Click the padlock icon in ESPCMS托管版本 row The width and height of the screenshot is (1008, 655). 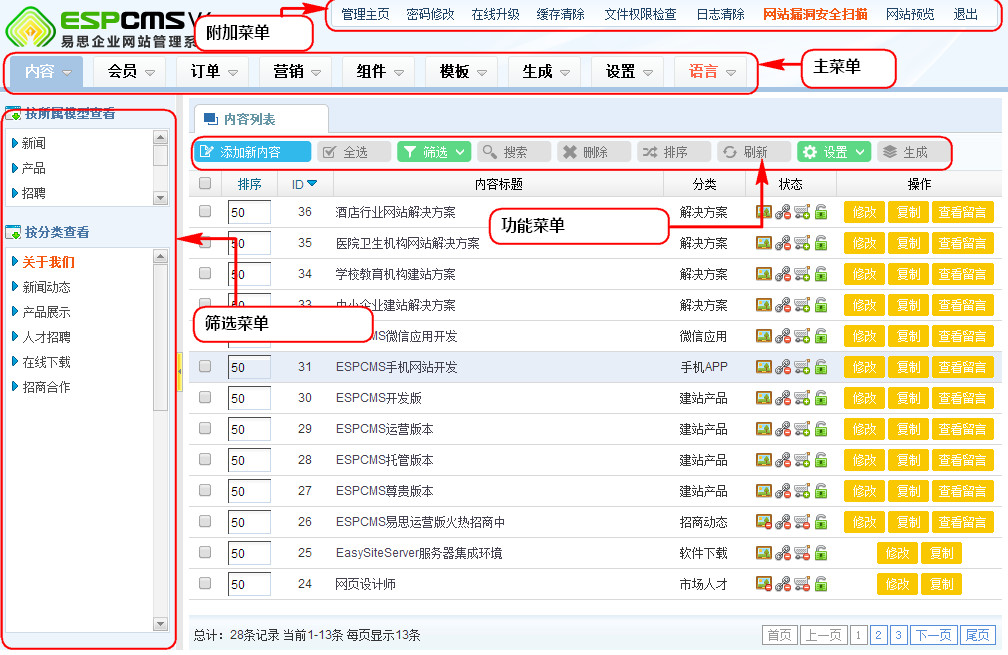click(821, 460)
